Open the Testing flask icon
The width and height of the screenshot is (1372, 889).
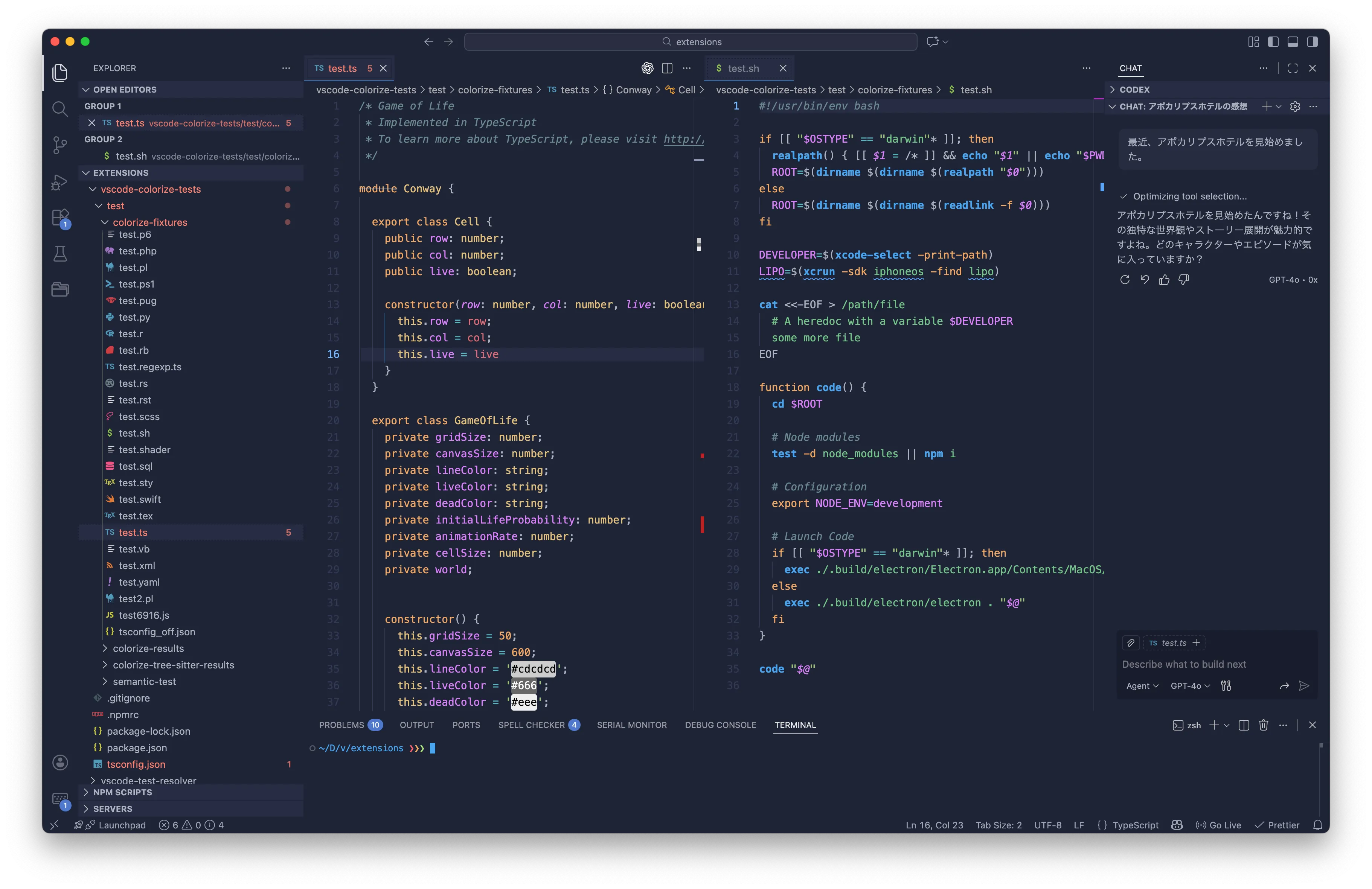point(60,254)
